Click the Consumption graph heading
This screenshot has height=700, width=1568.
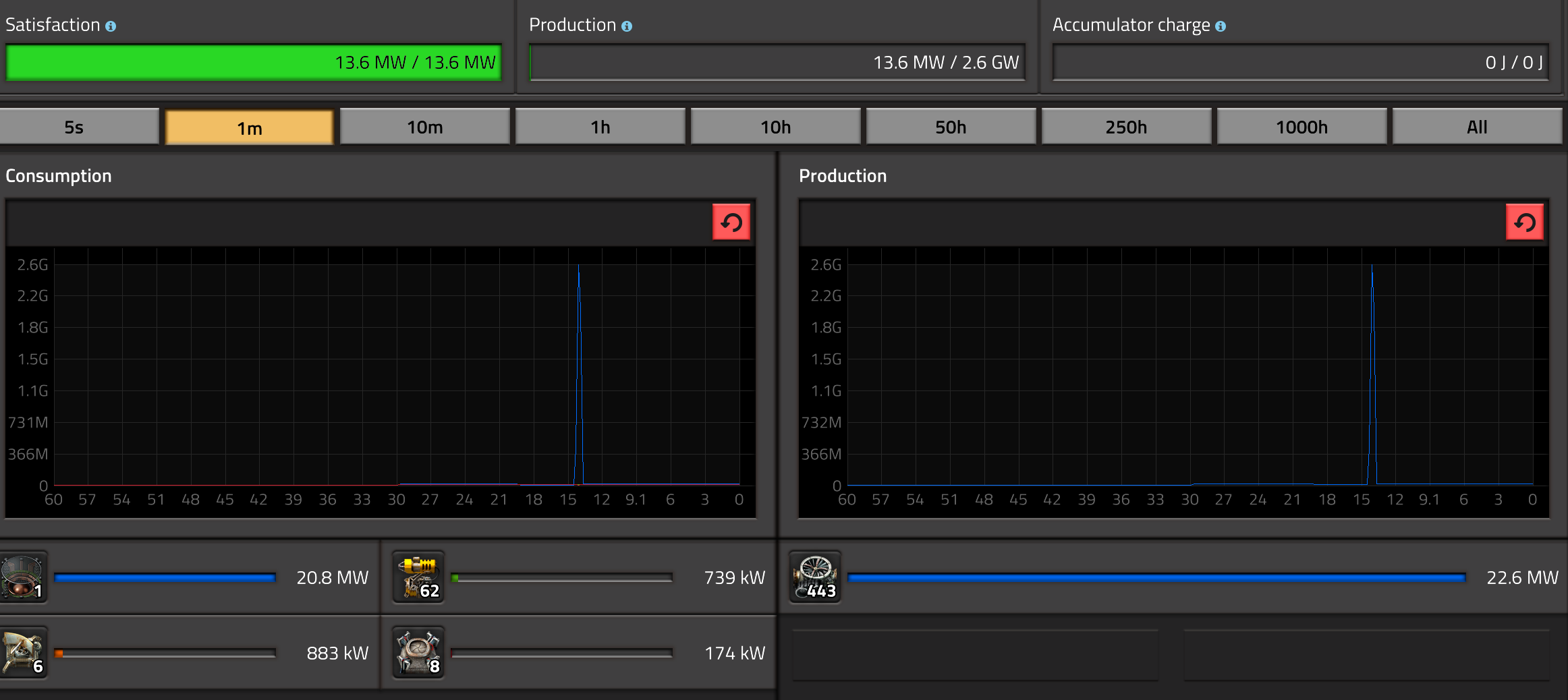tap(59, 176)
